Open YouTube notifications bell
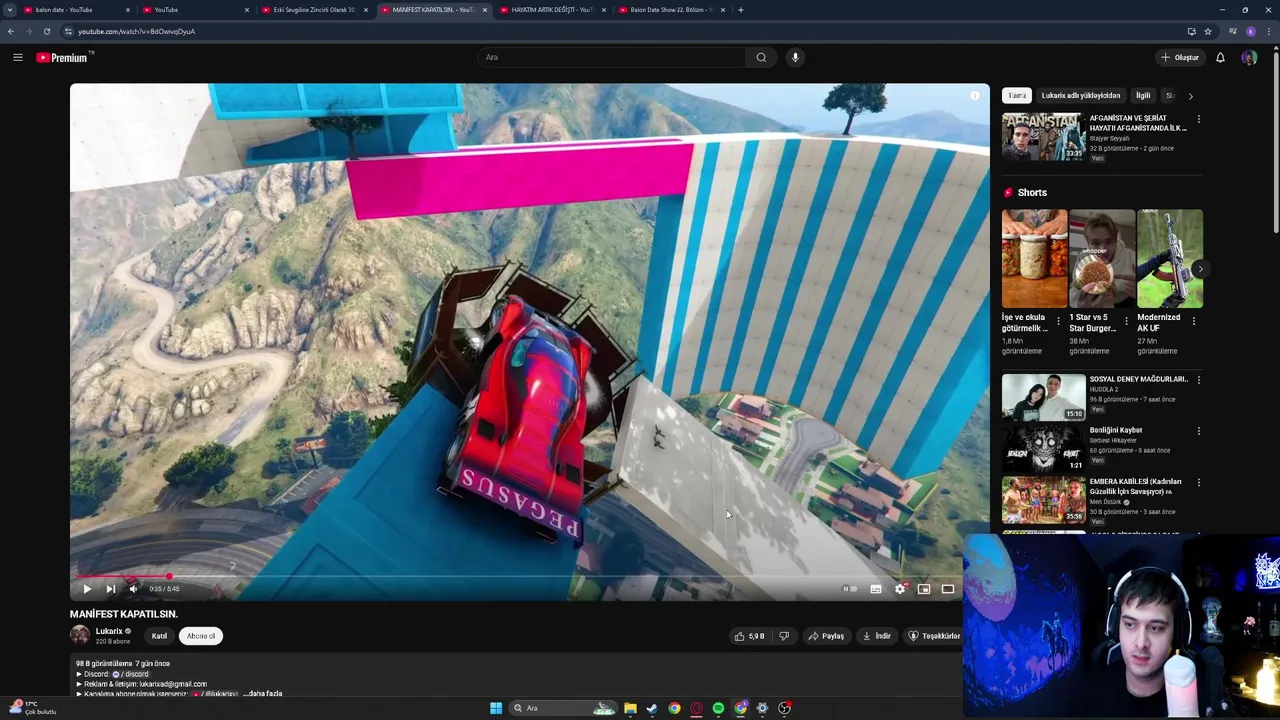 click(1220, 57)
